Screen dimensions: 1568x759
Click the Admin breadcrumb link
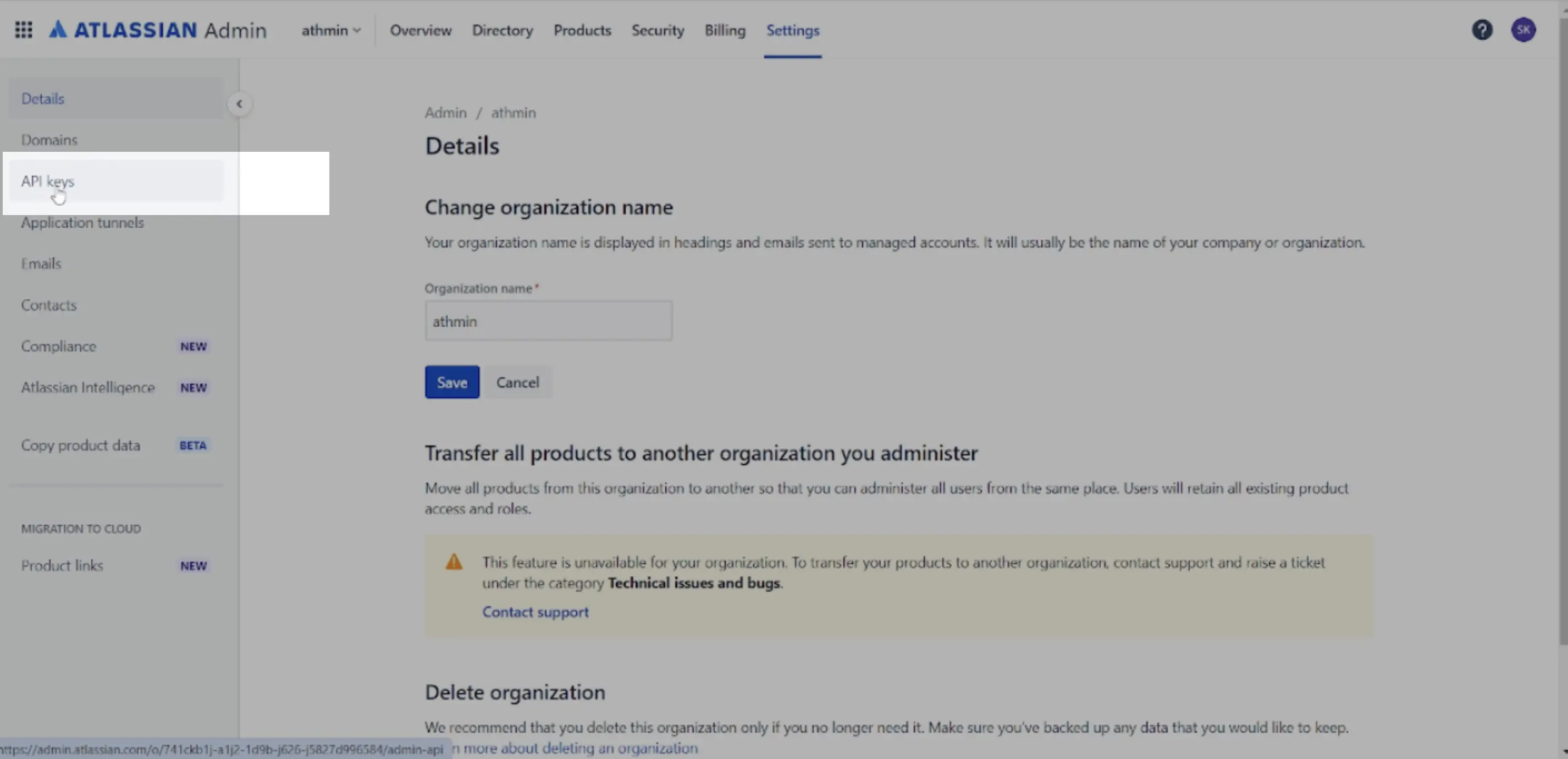click(445, 113)
